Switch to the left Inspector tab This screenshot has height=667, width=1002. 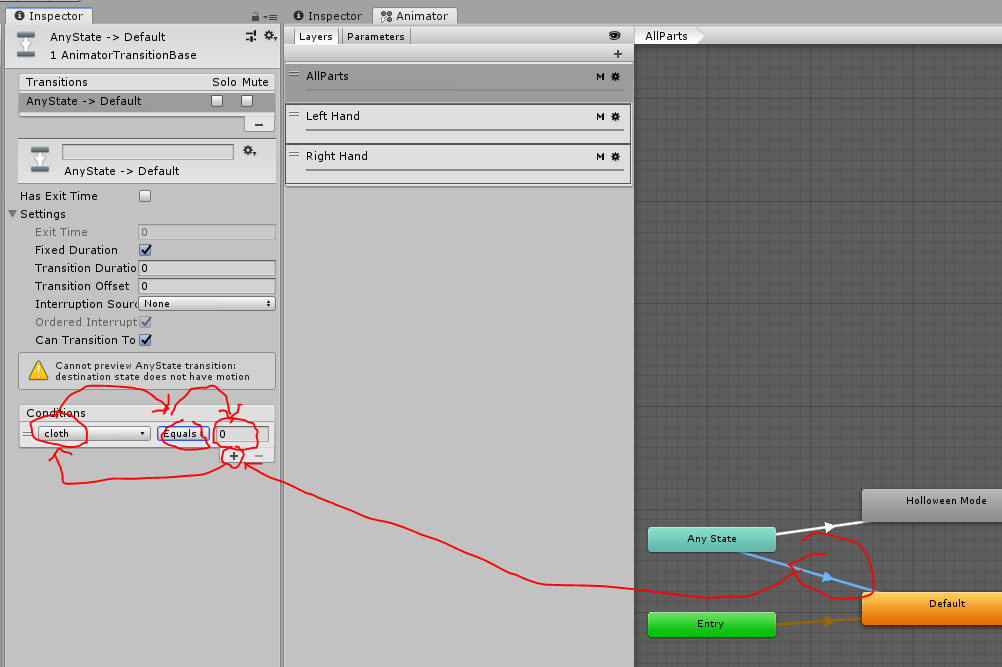[49, 16]
